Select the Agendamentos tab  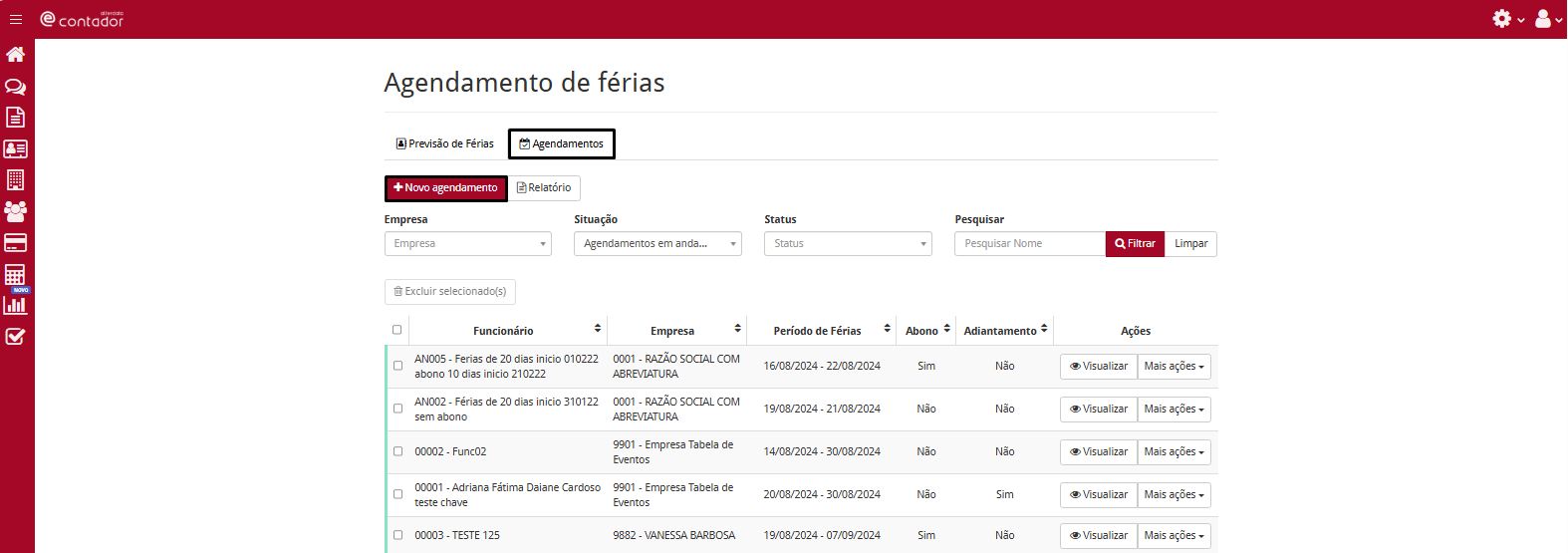coord(562,143)
